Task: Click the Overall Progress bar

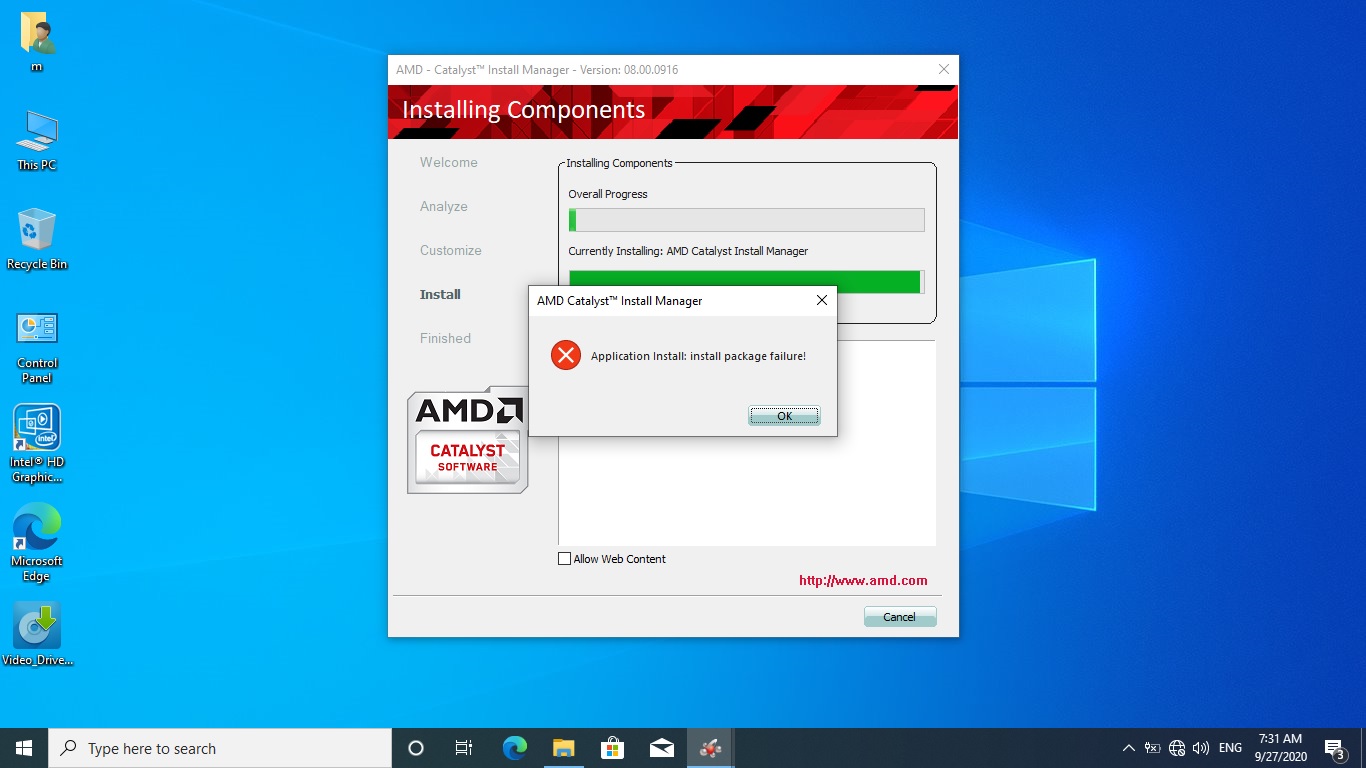Action: (746, 220)
